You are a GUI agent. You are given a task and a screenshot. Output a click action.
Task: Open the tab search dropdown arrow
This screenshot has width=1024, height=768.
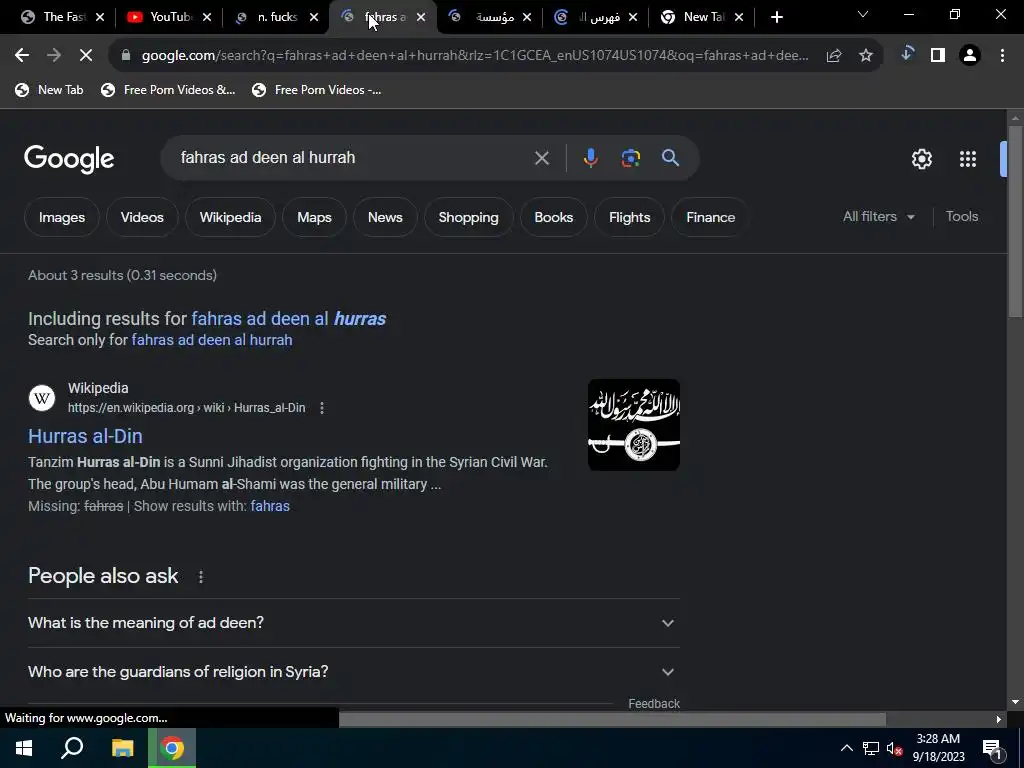click(863, 14)
